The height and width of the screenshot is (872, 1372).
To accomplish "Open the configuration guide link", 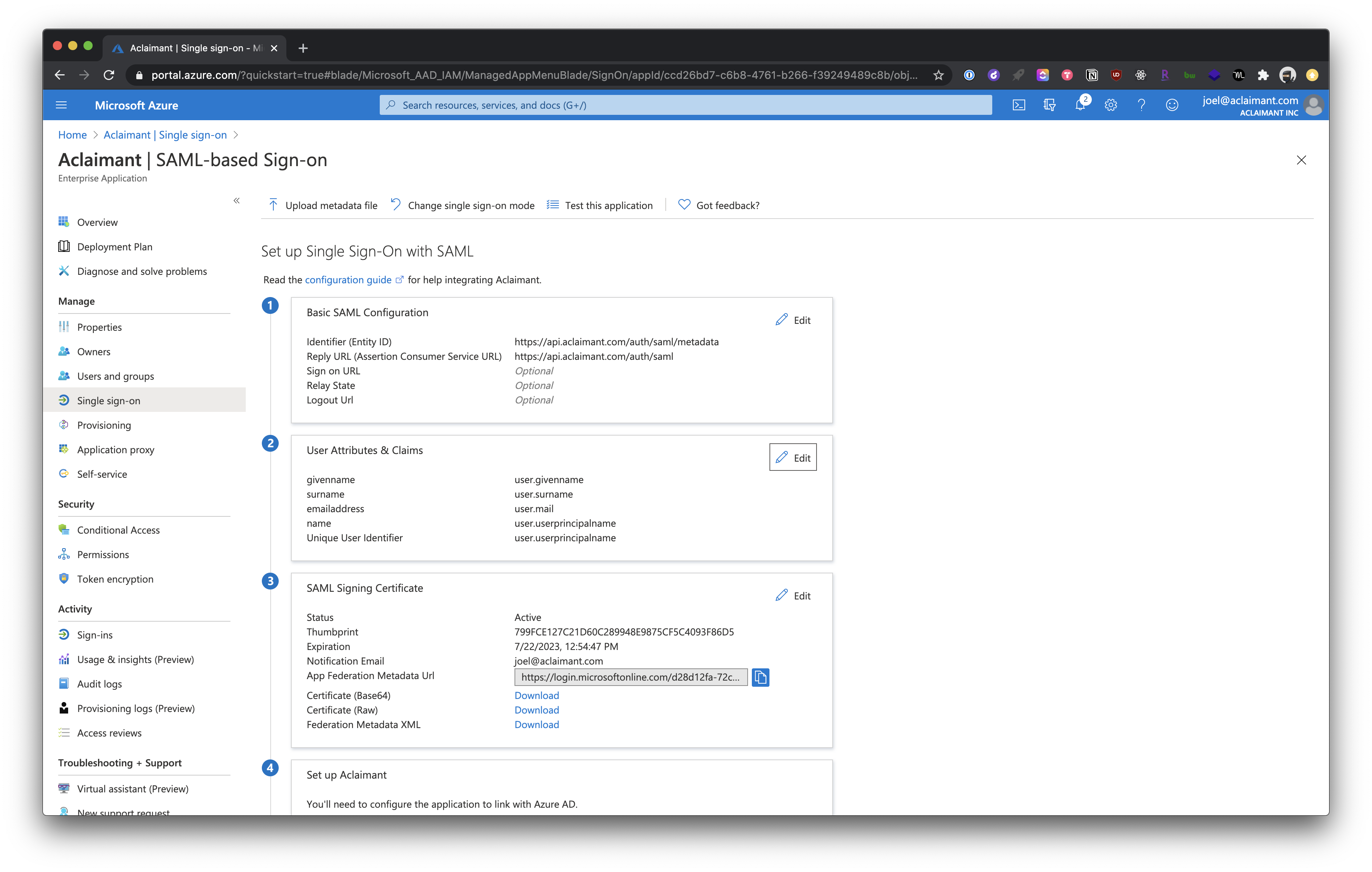I will (354, 280).
